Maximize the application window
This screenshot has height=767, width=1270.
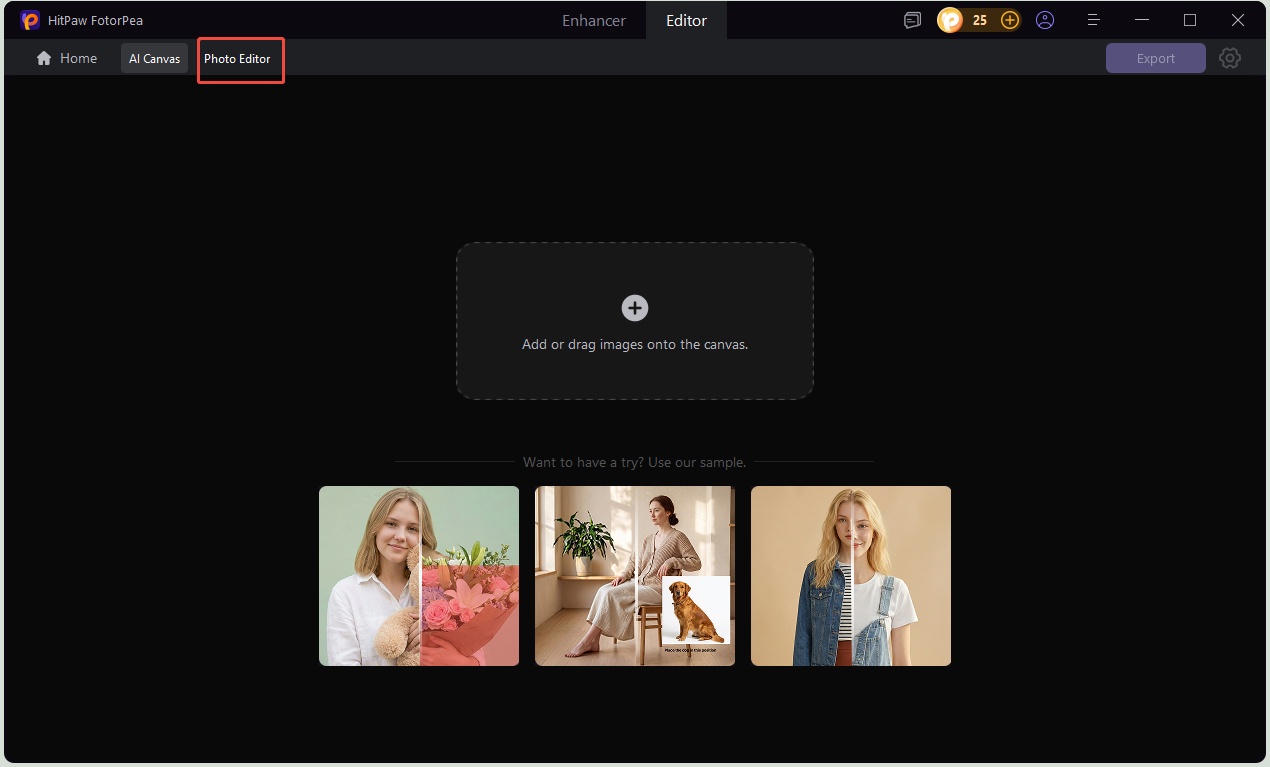(x=1190, y=20)
